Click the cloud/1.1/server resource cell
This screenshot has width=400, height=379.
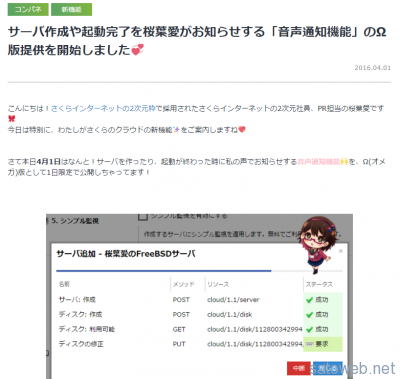233,300
